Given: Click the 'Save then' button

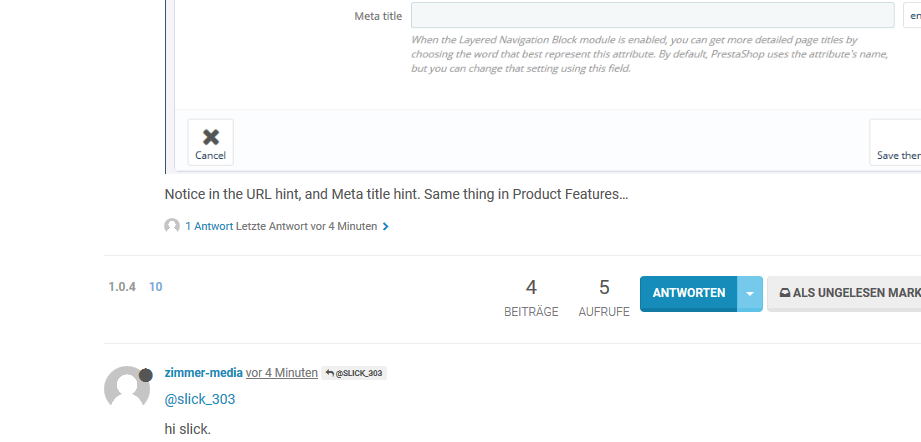Looking at the screenshot, I should (897, 142).
